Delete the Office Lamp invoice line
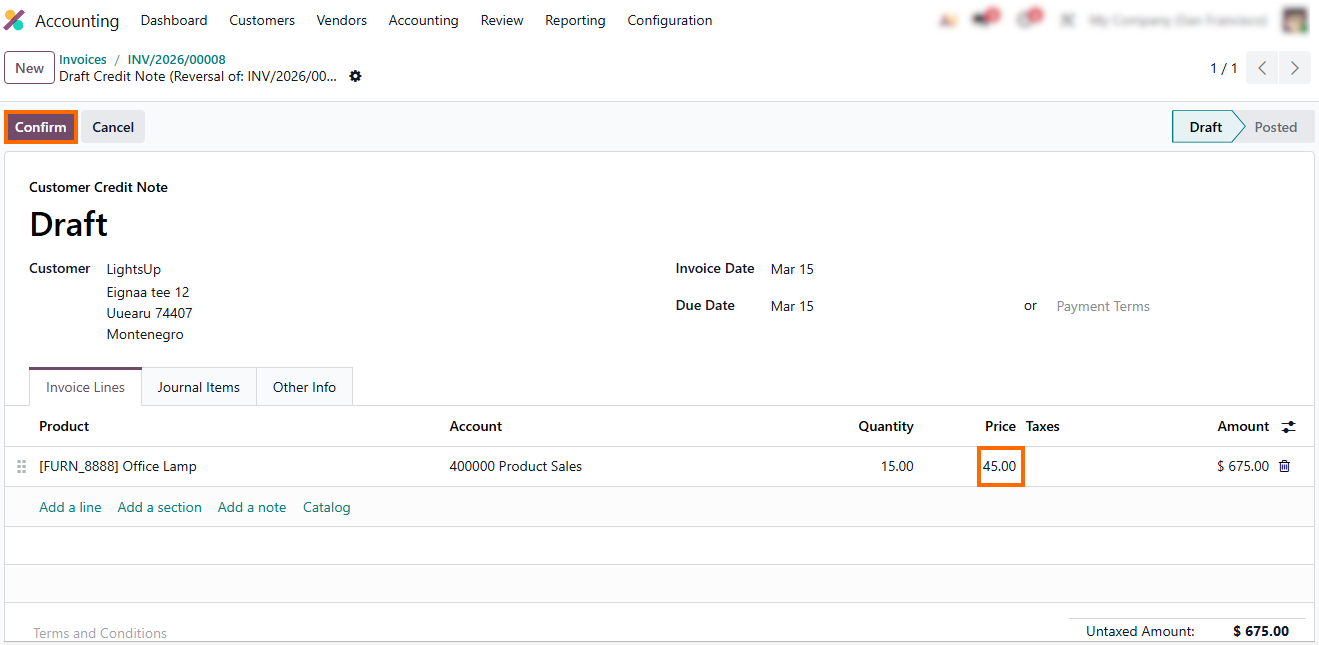 coord(1285,466)
